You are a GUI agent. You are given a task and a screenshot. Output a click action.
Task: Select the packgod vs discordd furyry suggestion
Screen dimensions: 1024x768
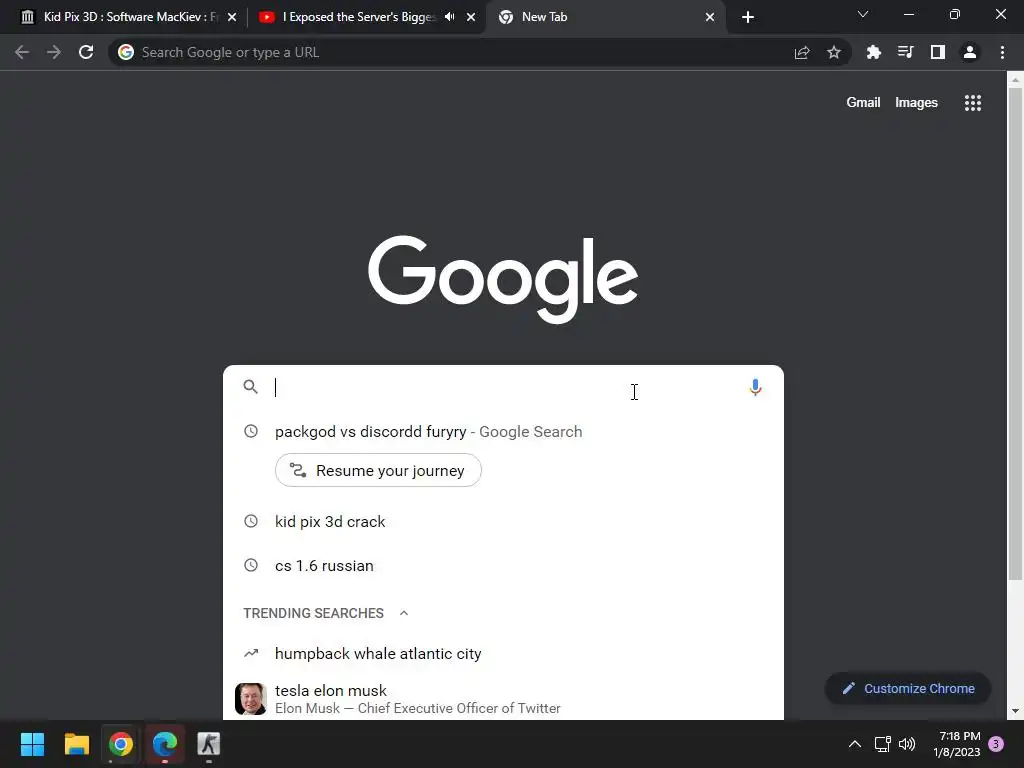point(503,432)
